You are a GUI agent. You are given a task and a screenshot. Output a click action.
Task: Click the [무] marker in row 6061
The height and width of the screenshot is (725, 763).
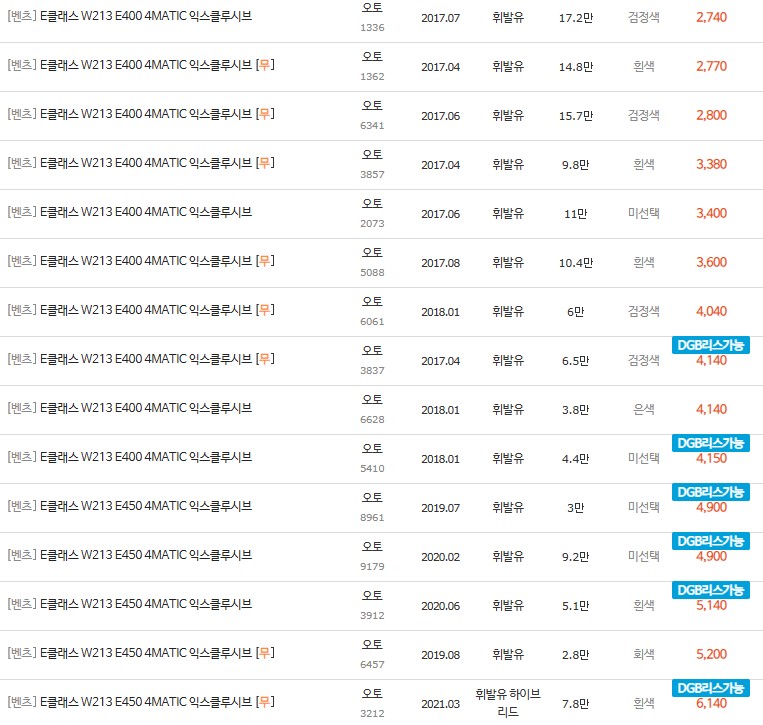tap(265, 310)
